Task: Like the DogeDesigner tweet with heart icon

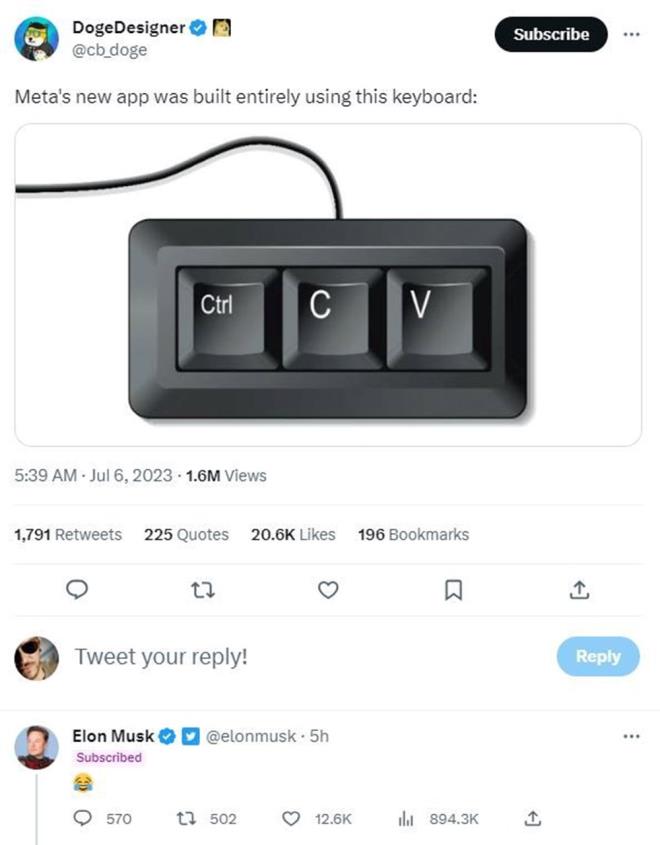Action: (x=327, y=591)
